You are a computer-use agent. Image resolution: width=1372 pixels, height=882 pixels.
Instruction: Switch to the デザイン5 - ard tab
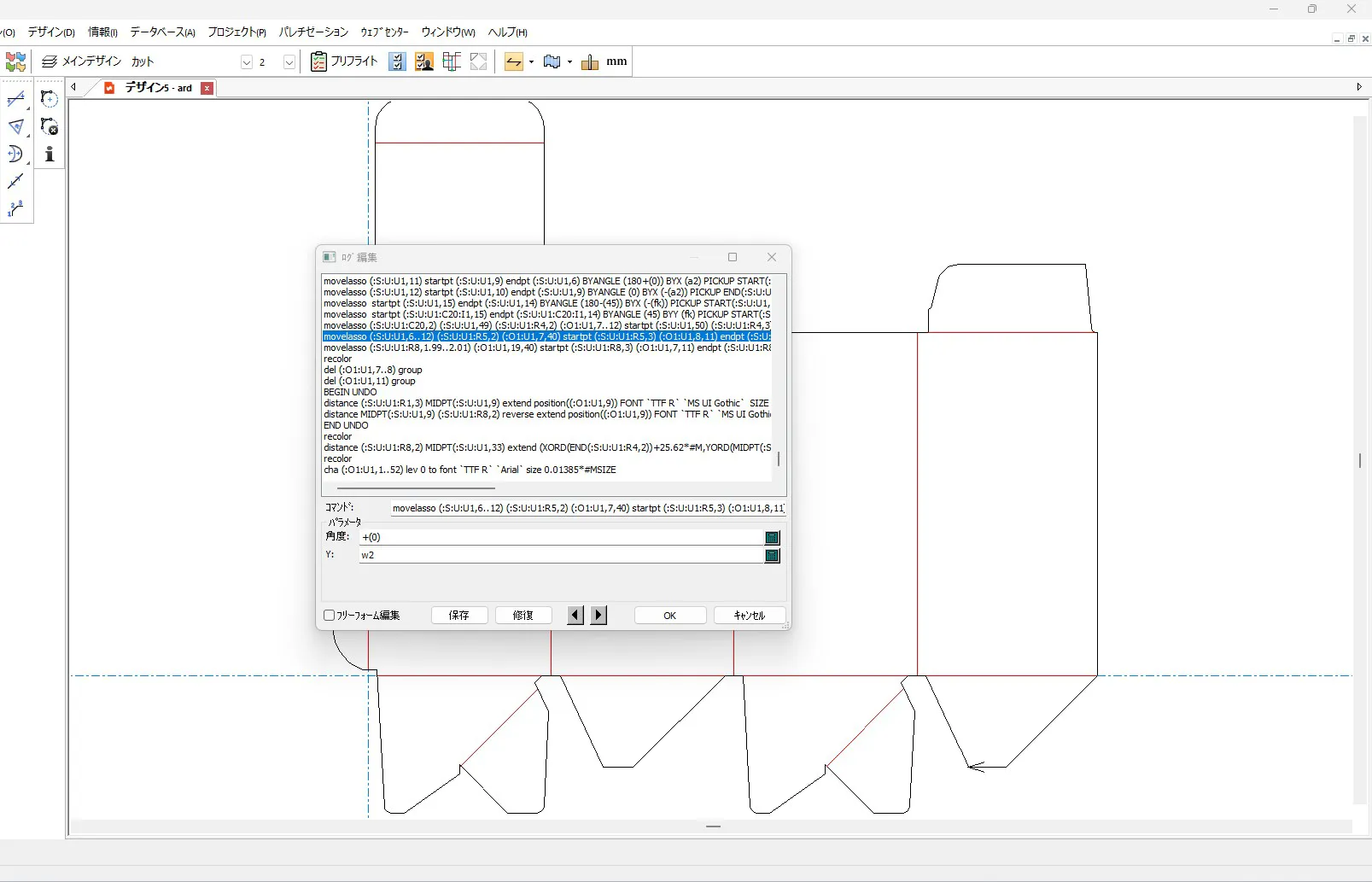pyautogui.click(x=158, y=88)
